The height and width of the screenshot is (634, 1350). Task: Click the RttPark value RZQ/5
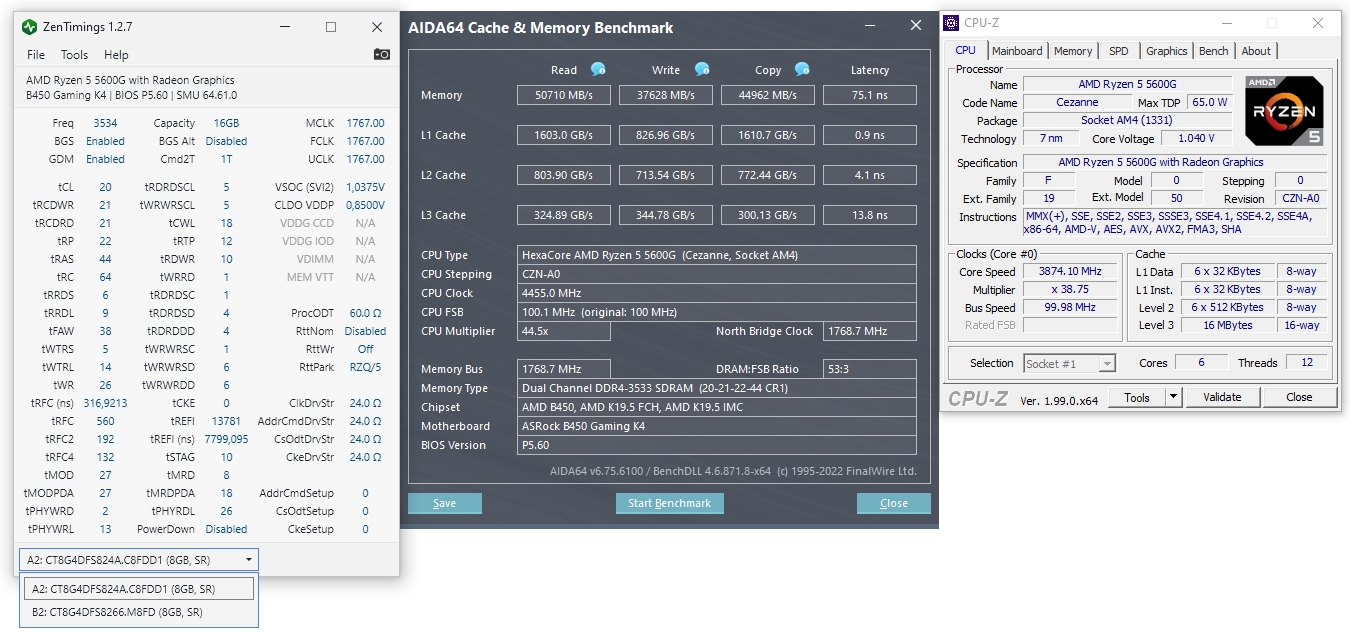[365, 367]
